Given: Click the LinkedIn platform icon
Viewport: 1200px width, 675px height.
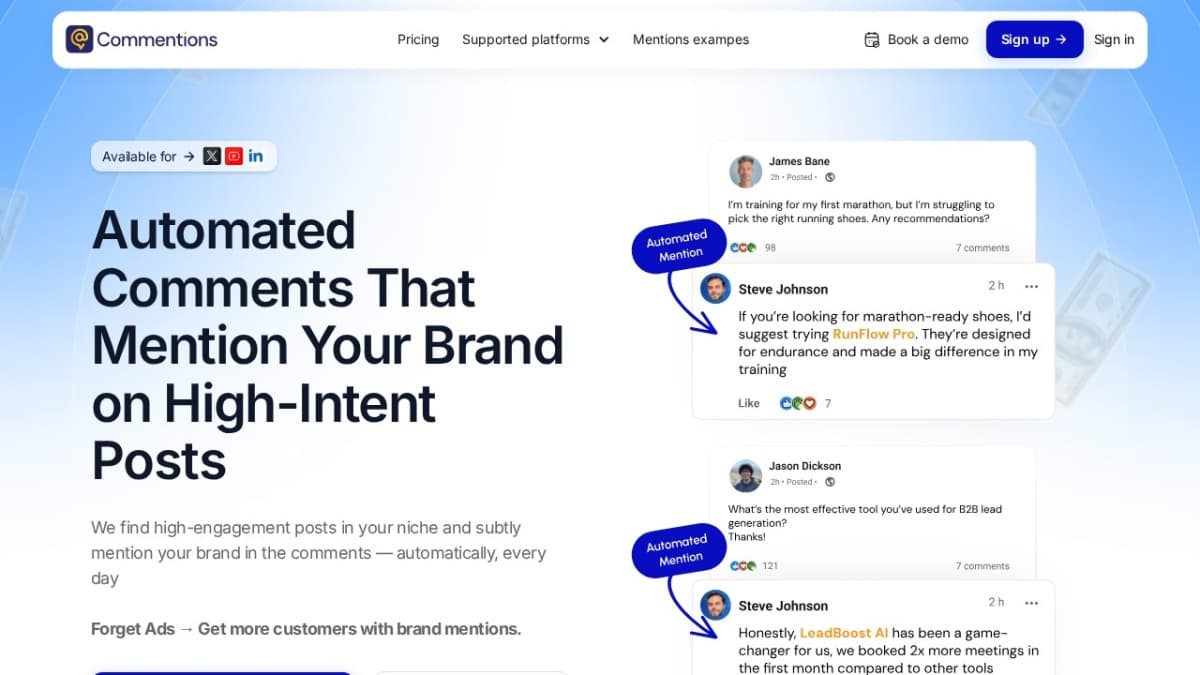Looking at the screenshot, I should coord(256,156).
